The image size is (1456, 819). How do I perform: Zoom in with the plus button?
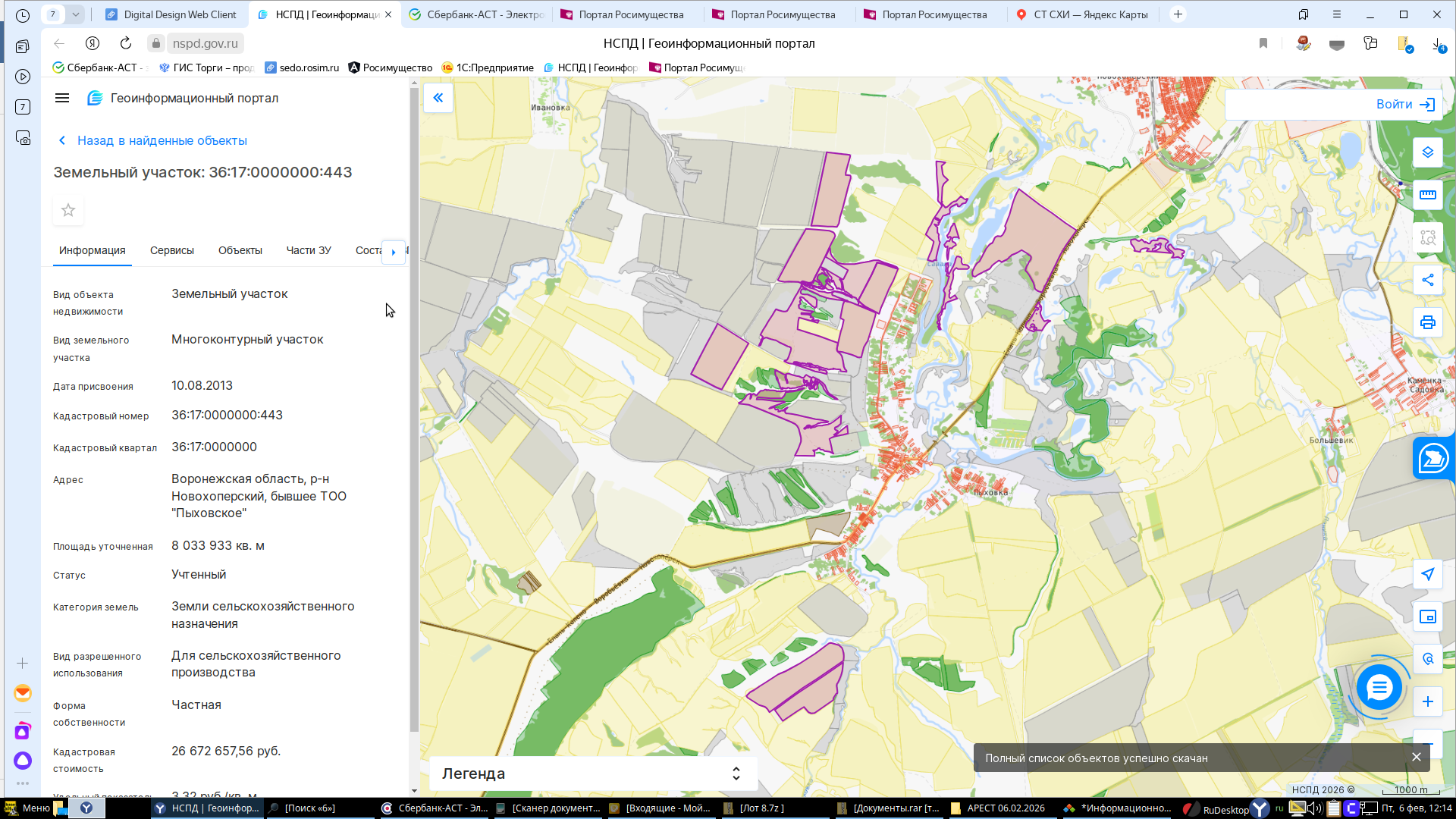(x=1427, y=701)
